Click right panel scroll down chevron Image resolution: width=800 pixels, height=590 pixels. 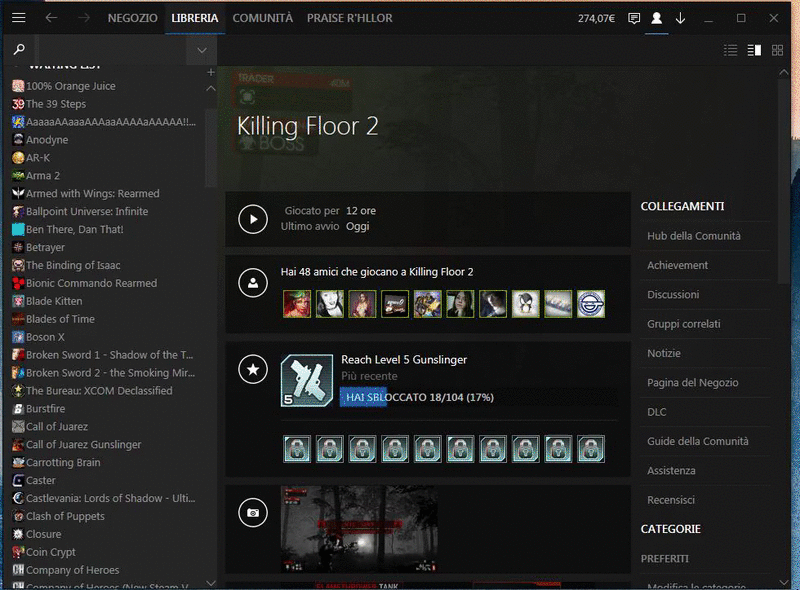tap(784, 582)
